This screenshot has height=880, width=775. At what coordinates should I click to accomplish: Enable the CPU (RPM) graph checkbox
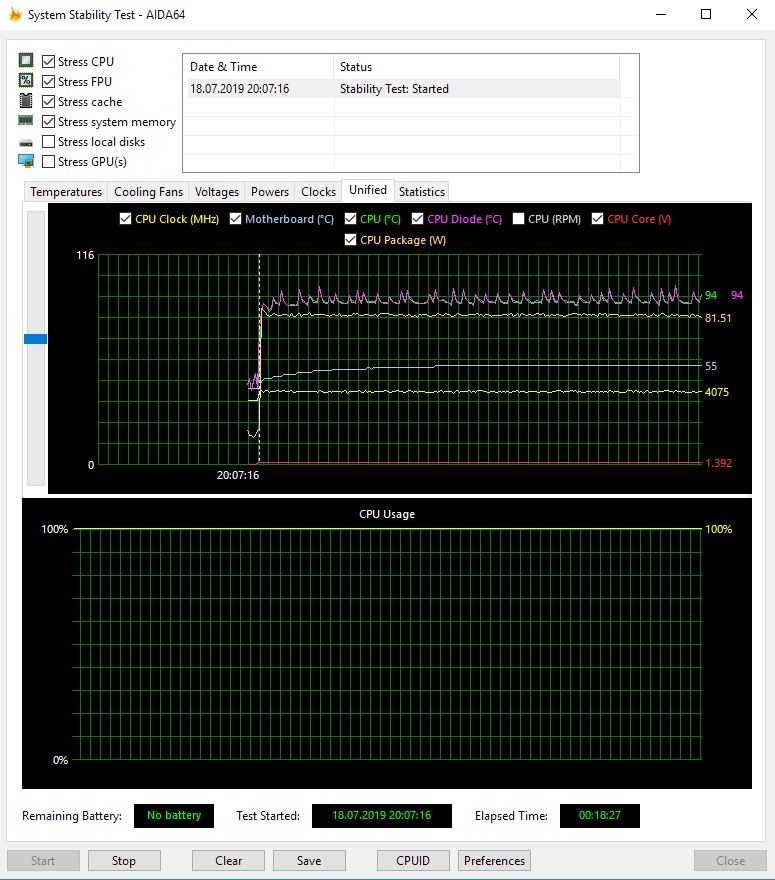519,219
